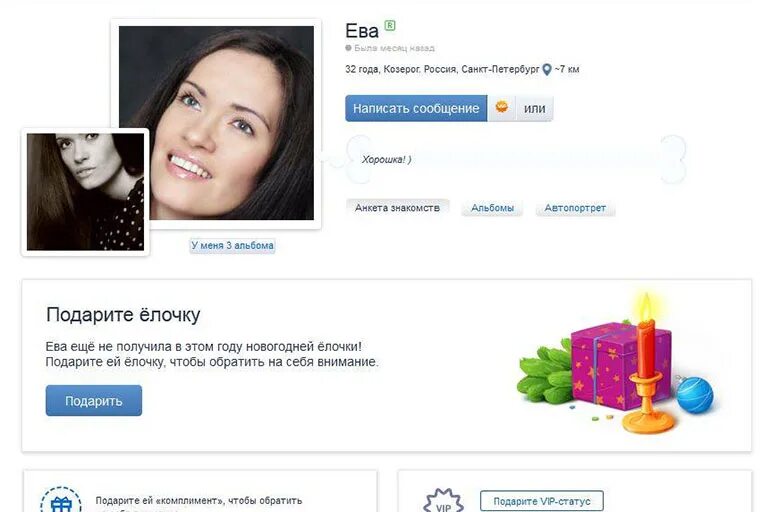The image size is (770, 512).
Task: Click the Хорошка! status bubble
Action: [x=516, y=160]
